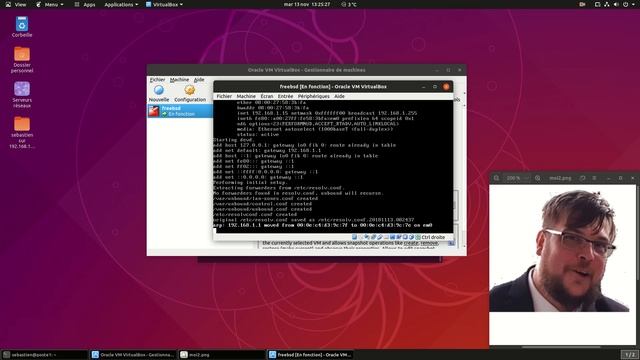640x360 pixels.
Task: Click the date and time clock
Action: coord(307,4)
